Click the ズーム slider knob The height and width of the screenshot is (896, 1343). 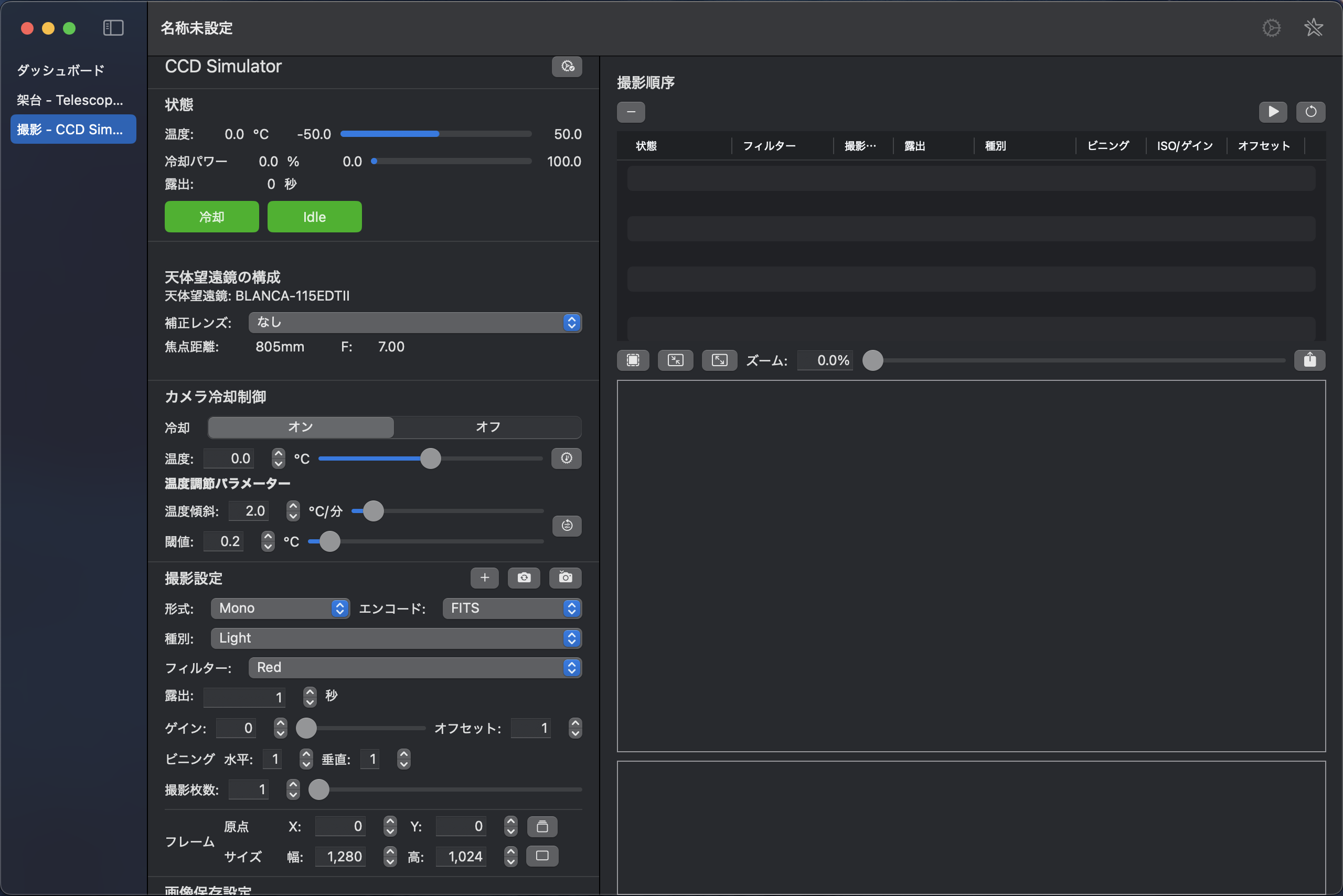click(x=872, y=360)
